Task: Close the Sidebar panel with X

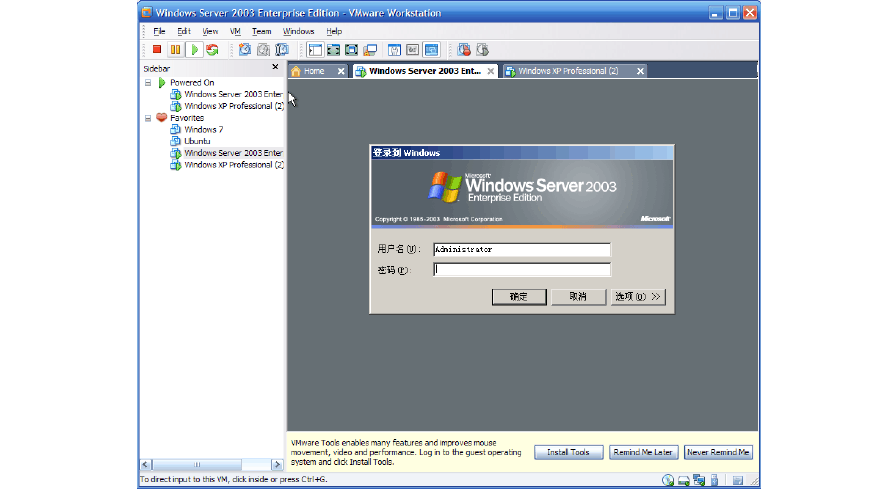Action: [x=276, y=67]
